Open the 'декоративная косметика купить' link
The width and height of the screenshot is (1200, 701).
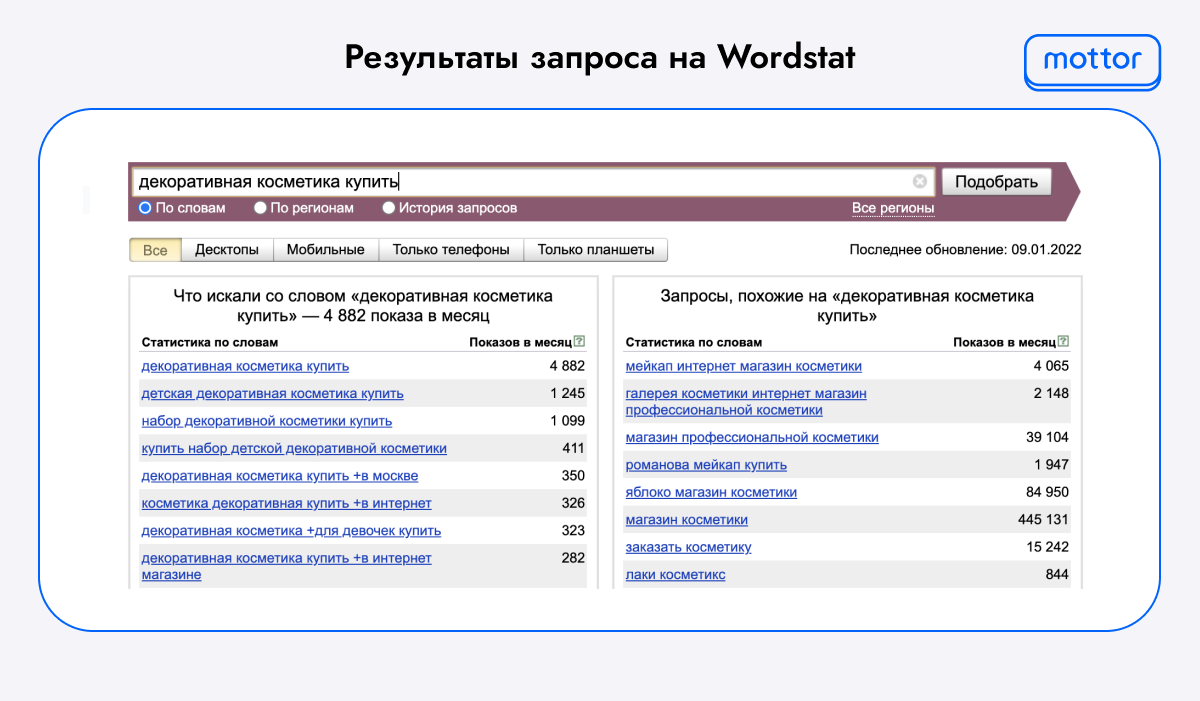pos(245,366)
